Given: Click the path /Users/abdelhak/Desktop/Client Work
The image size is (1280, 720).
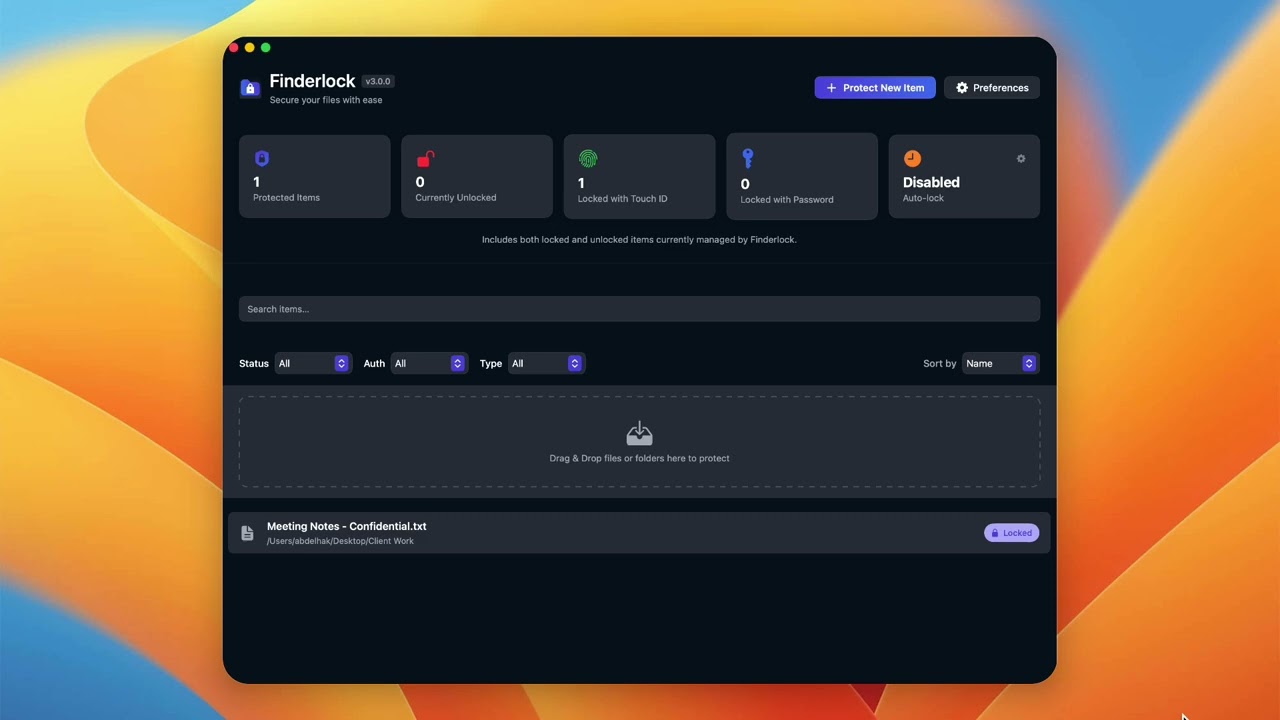Looking at the screenshot, I should (340, 541).
